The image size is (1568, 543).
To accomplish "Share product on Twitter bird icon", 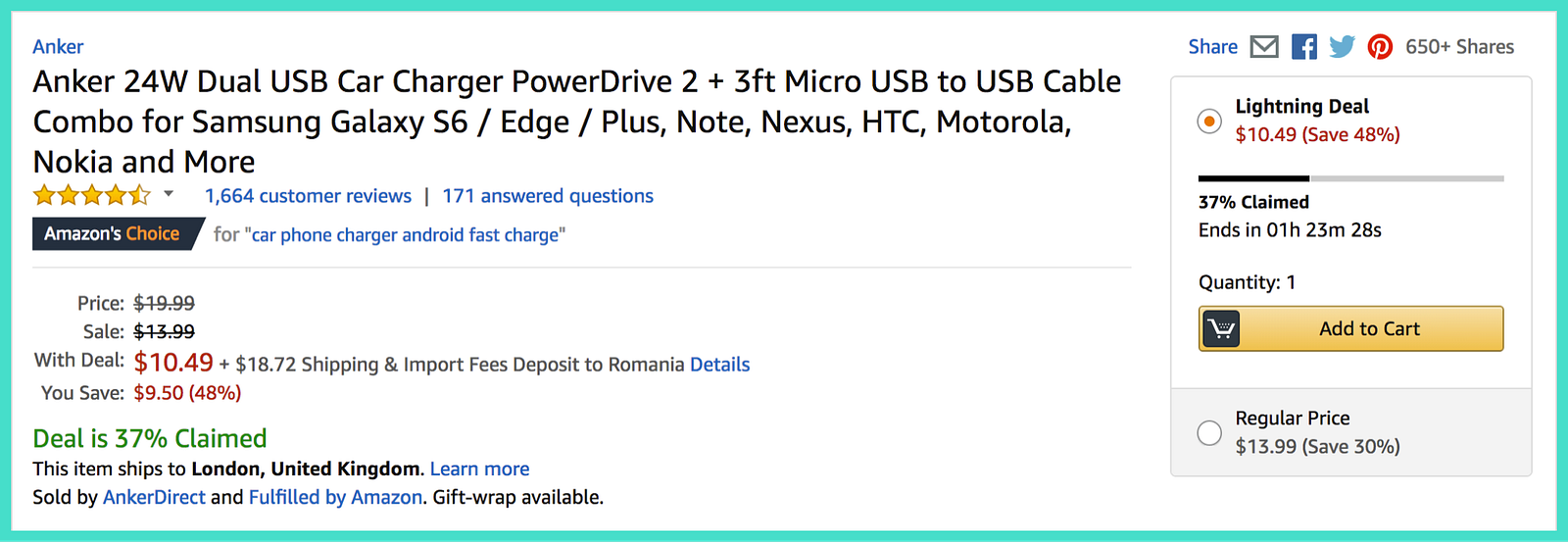I will pos(1342,46).
